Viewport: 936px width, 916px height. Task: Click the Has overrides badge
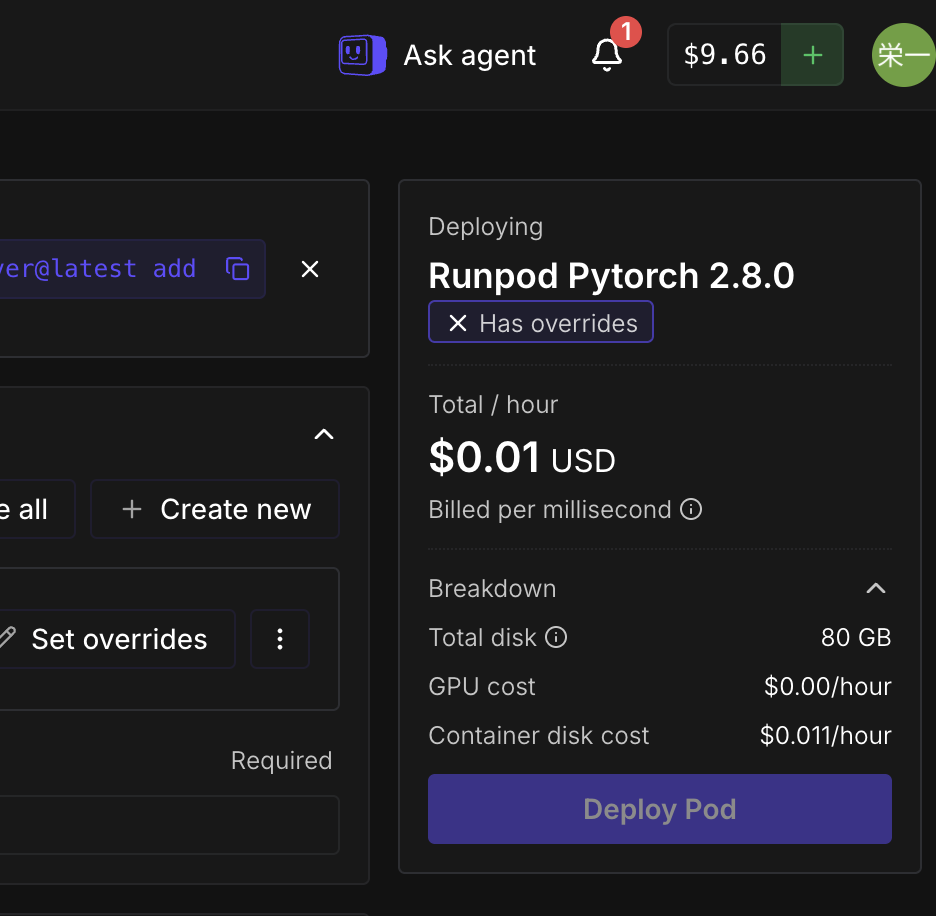(x=541, y=322)
